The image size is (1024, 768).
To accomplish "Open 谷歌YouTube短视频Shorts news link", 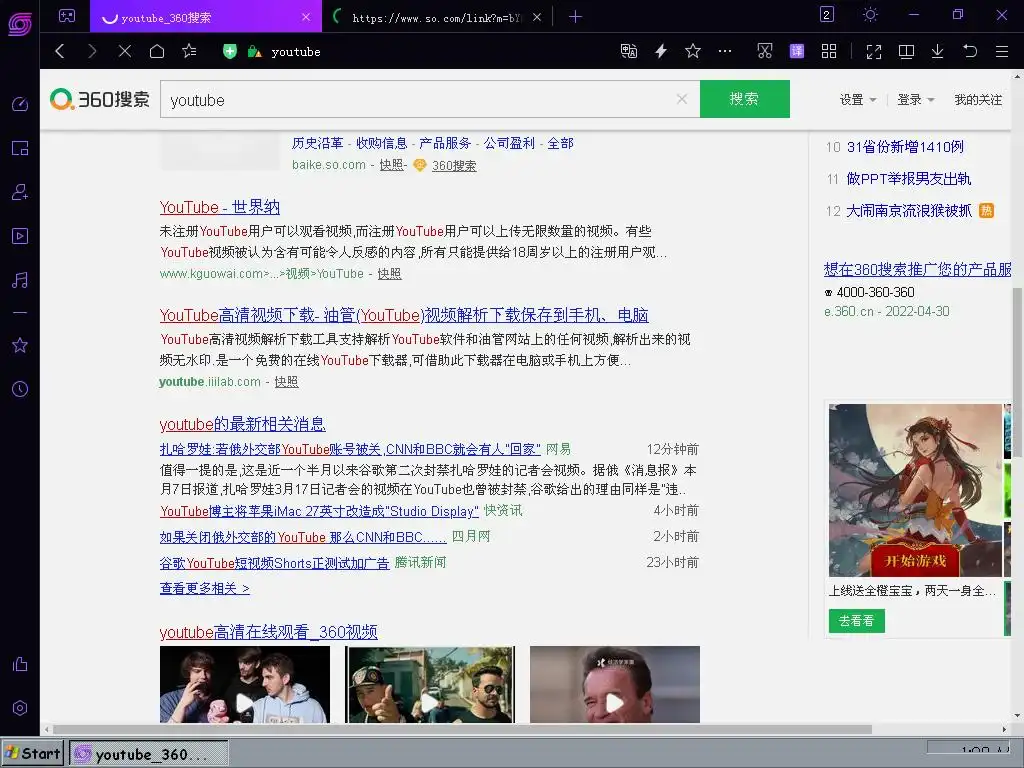I will [x=274, y=563].
